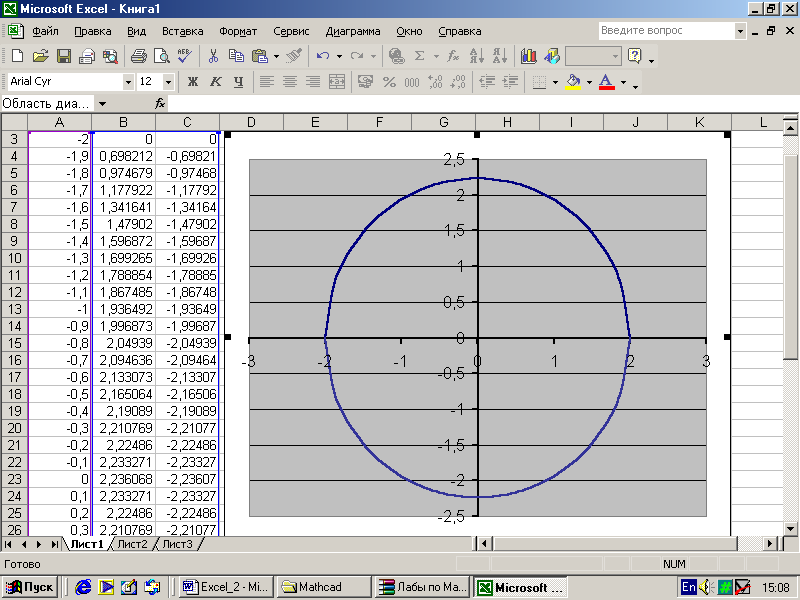Image resolution: width=800 pixels, height=600 pixels.
Task: Click the Open folder icon
Action: point(40,56)
